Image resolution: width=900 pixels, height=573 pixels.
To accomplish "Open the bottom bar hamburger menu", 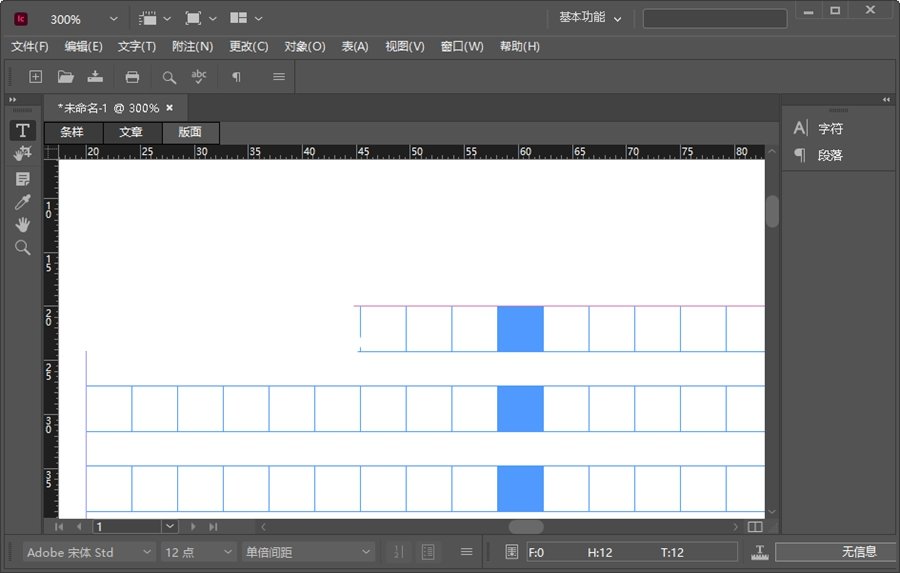I will [467, 552].
